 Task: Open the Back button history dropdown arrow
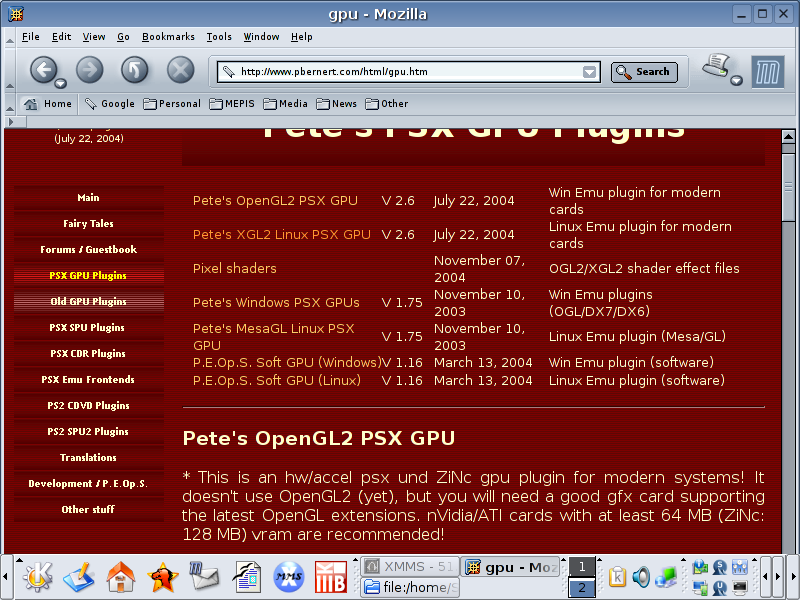[x=61, y=83]
